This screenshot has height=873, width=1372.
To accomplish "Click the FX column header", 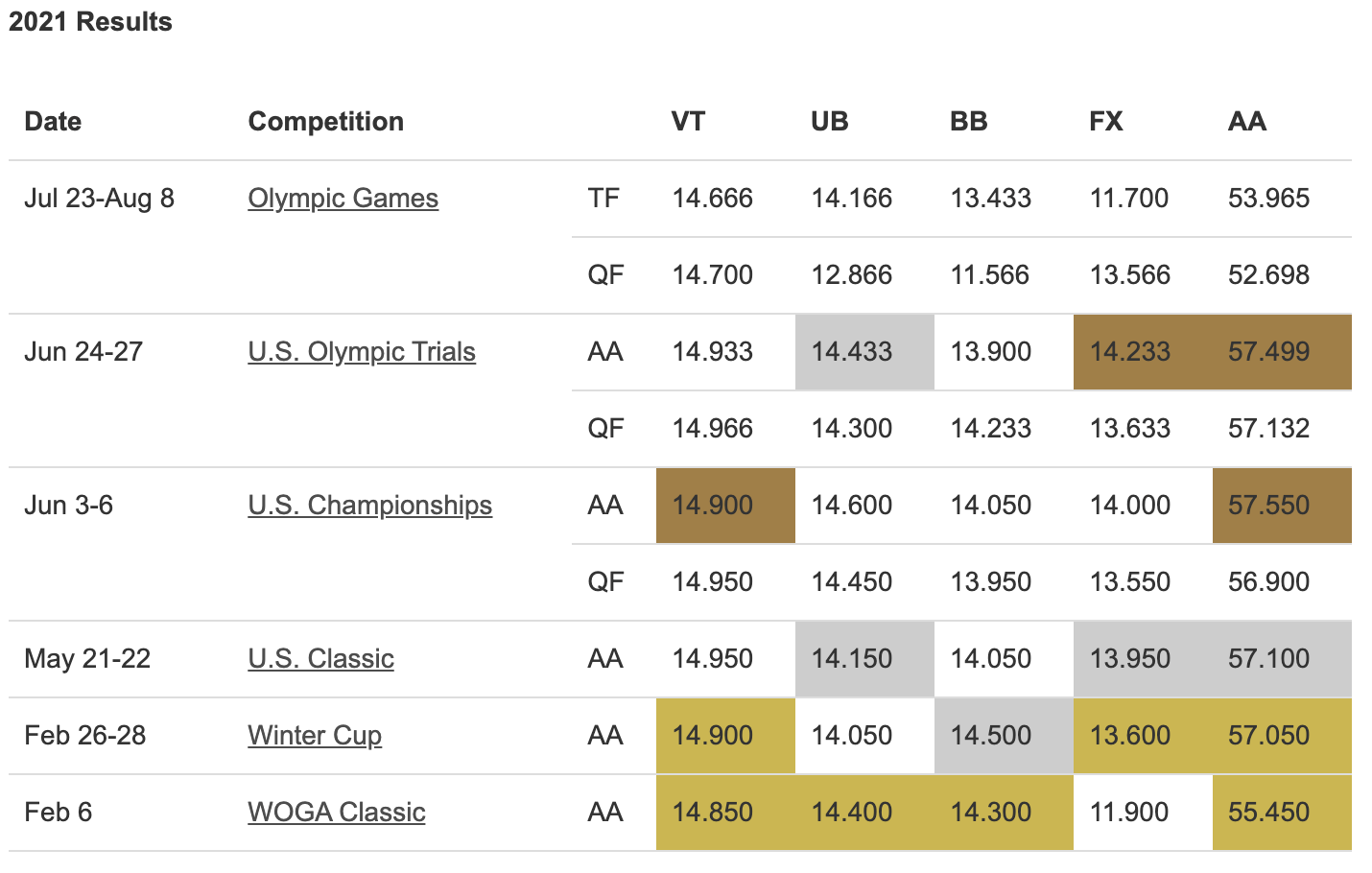I will coord(1106,122).
